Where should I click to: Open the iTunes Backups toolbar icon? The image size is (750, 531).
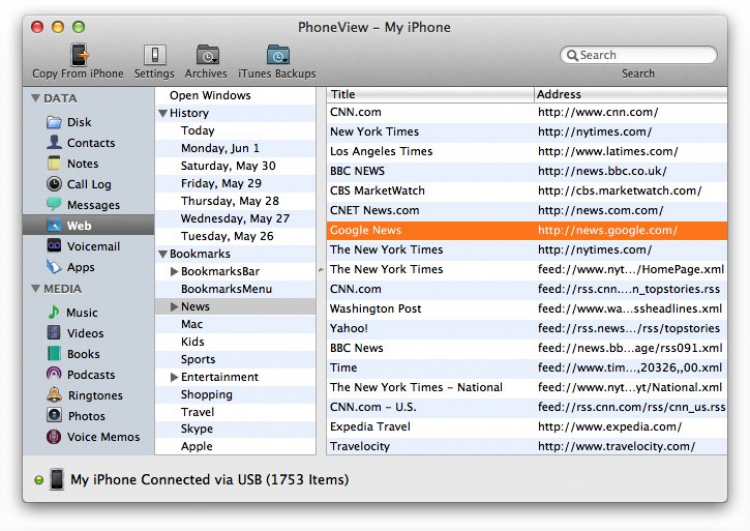click(278, 55)
